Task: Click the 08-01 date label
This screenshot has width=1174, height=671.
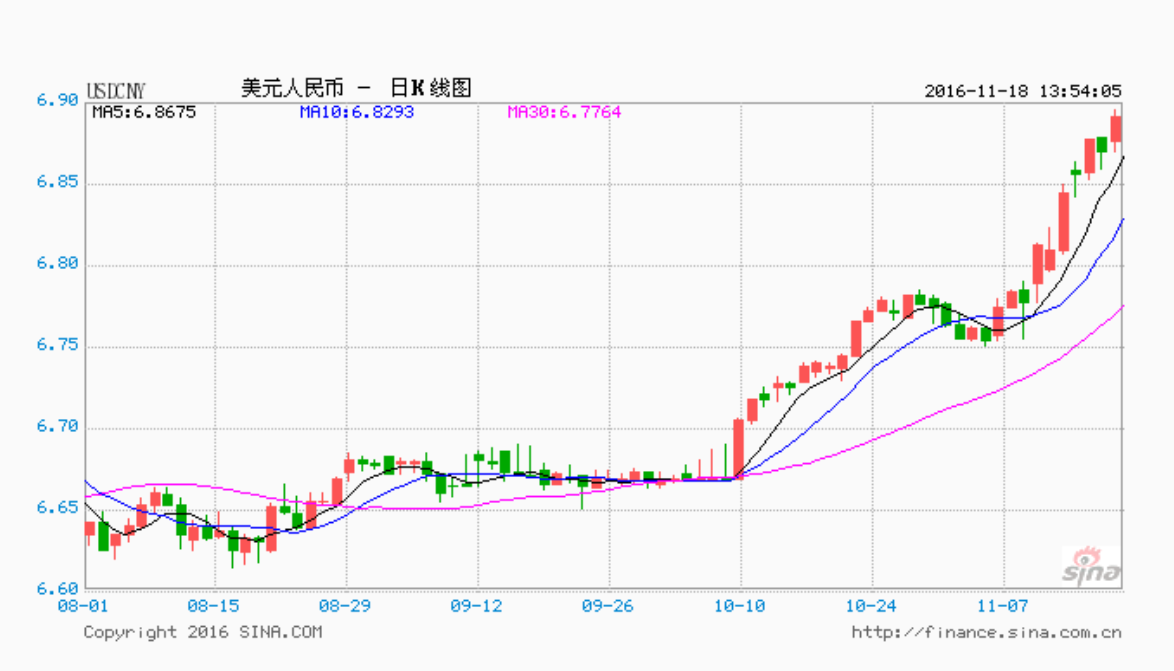Action: click(x=83, y=606)
